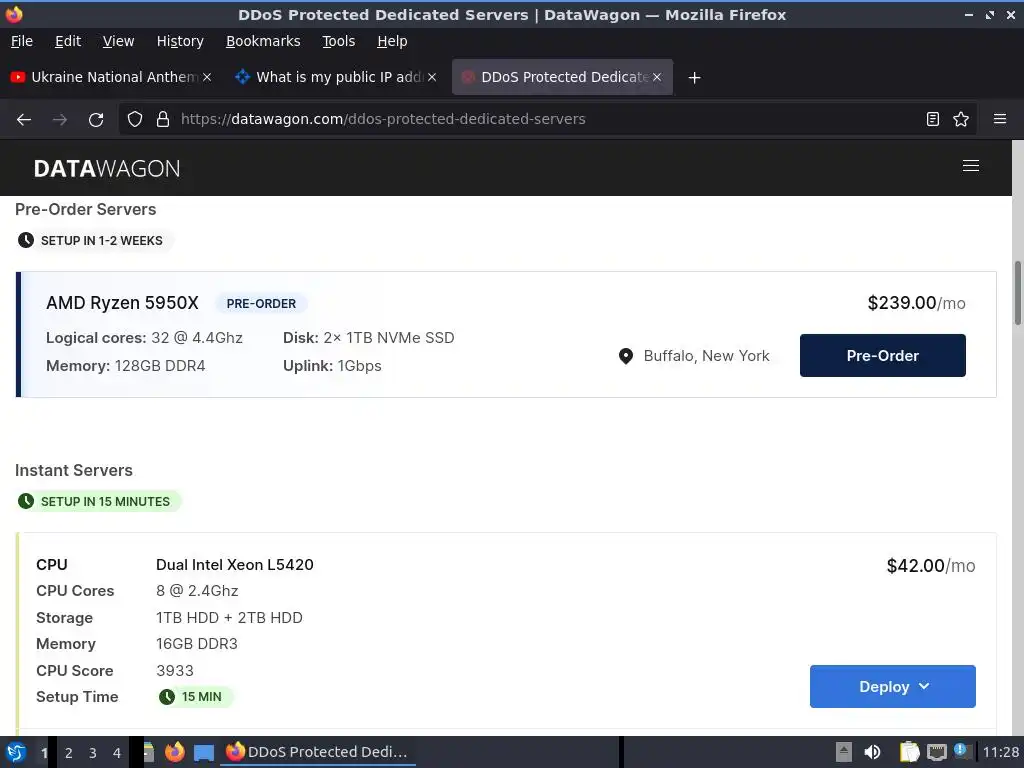Click the 2× 1TB NVMe SSD disk value
The image size is (1024, 768).
(389, 338)
